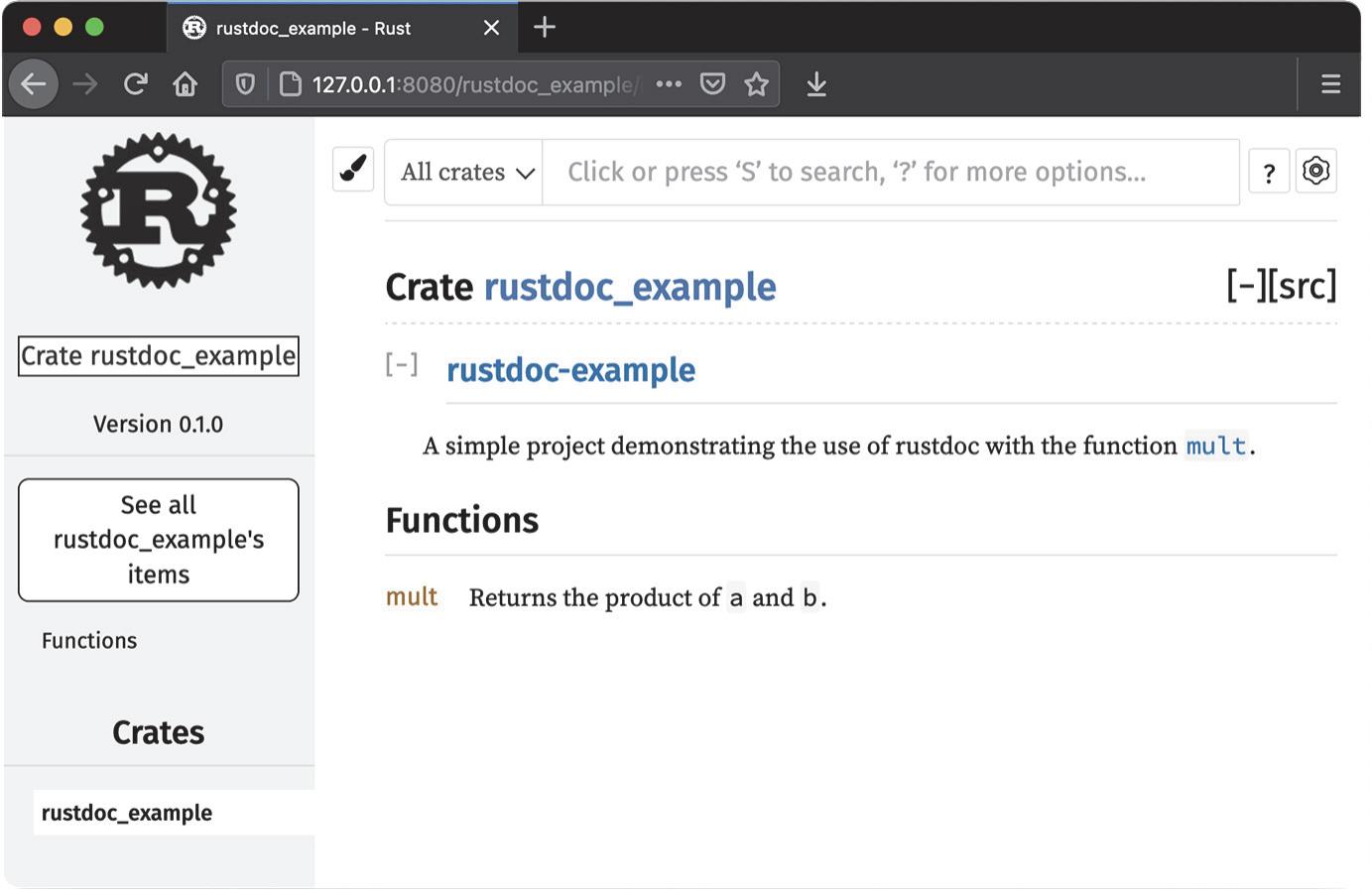1372x895 pixels.
Task: Reload the page with the refresh icon
Action: (136, 84)
